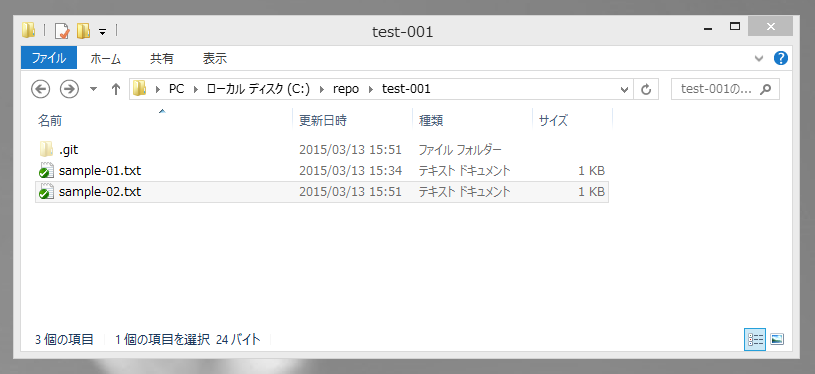Switch to the 表示 ribbon tab
Screen dimensions: 815x374
point(215,59)
